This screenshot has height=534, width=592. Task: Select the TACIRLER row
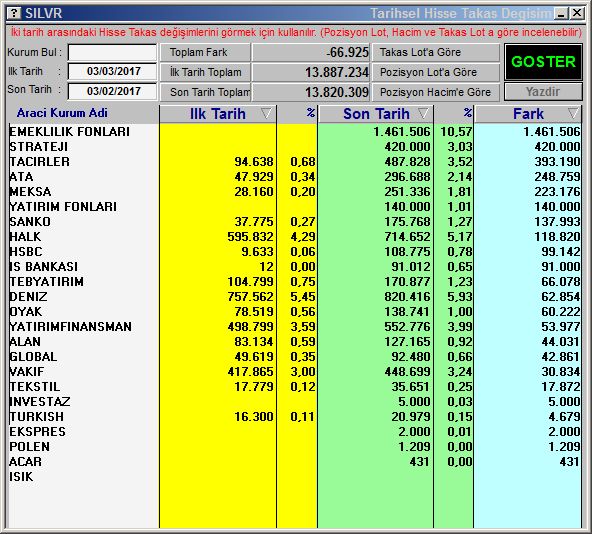coord(294,162)
